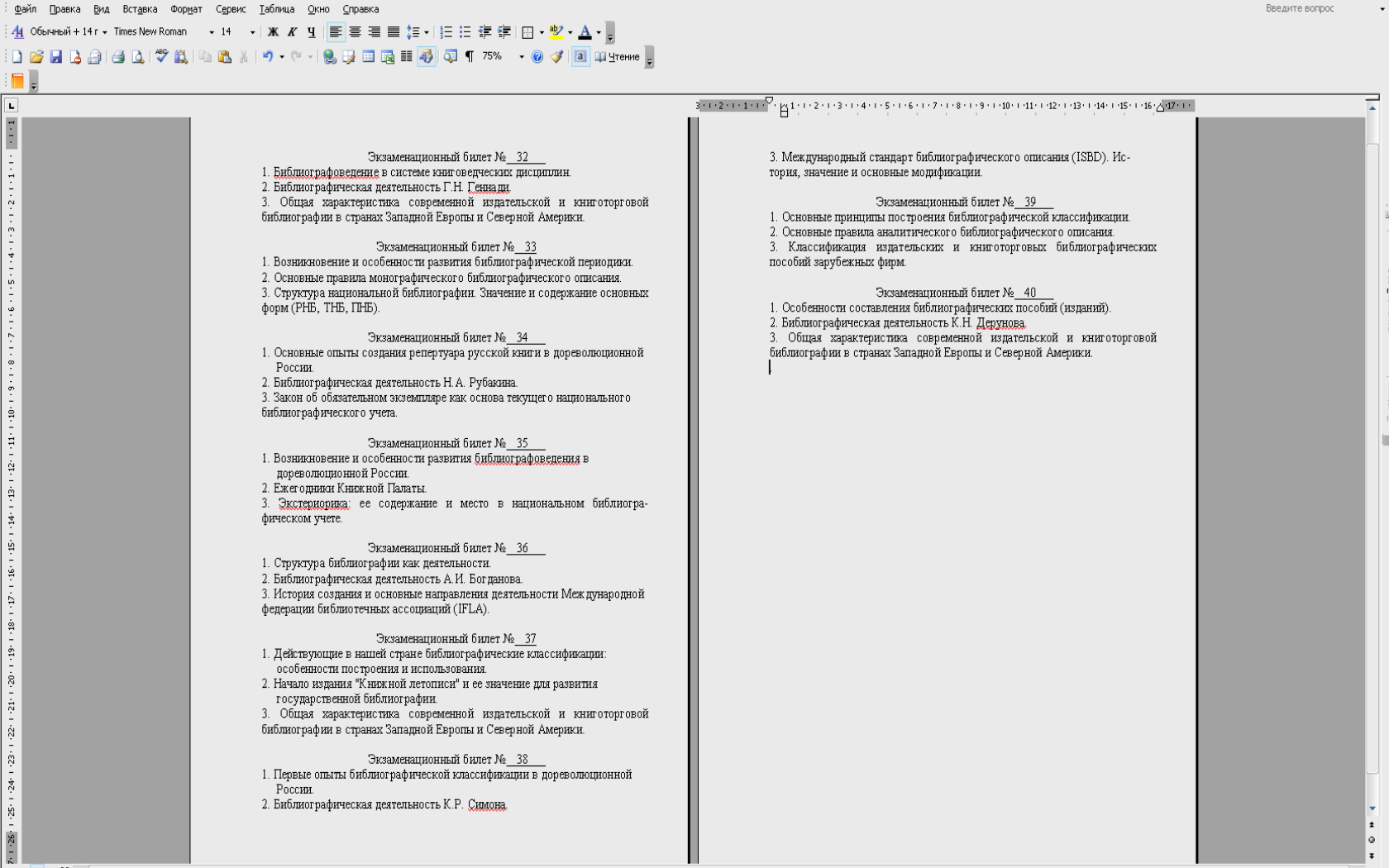Run the spelling and grammar check
This screenshot has height=868, width=1389.
click(x=161, y=57)
